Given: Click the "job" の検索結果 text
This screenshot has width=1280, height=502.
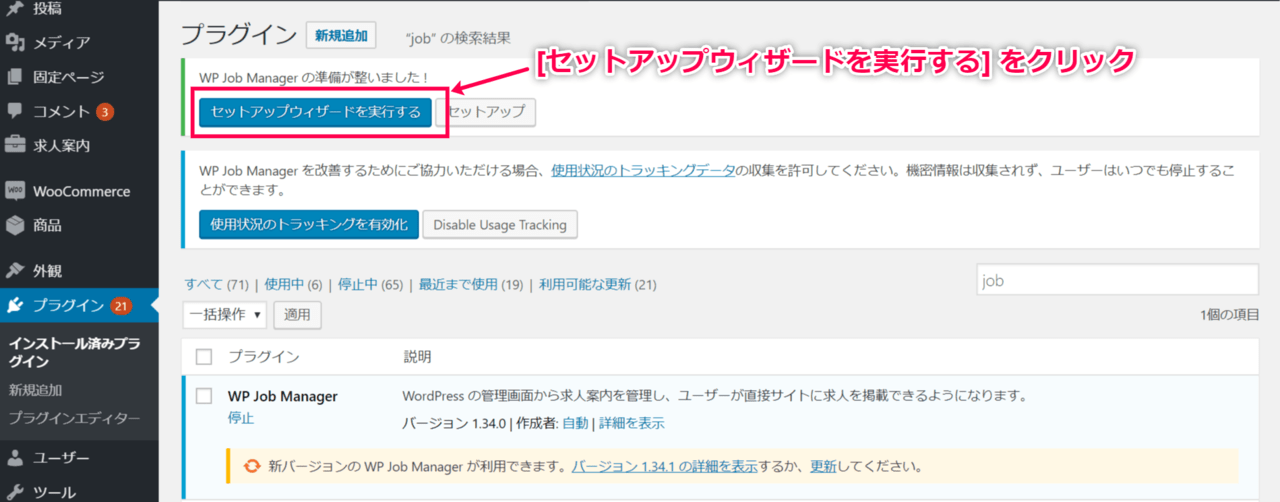Looking at the screenshot, I should [x=458, y=38].
